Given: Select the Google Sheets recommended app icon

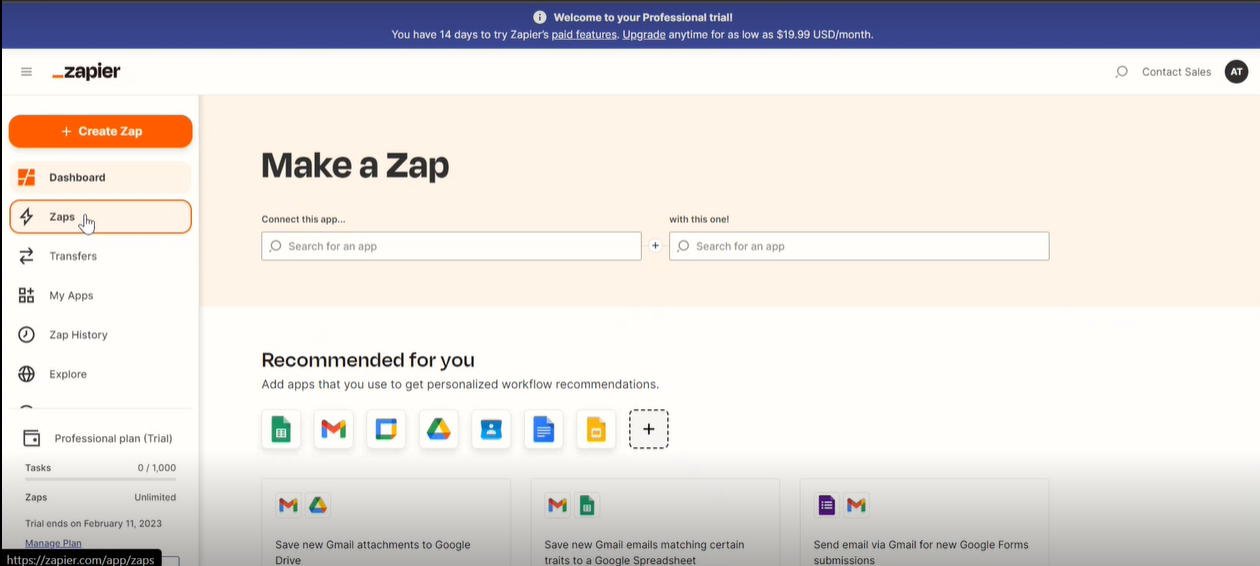Looking at the screenshot, I should [x=281, y=429].
